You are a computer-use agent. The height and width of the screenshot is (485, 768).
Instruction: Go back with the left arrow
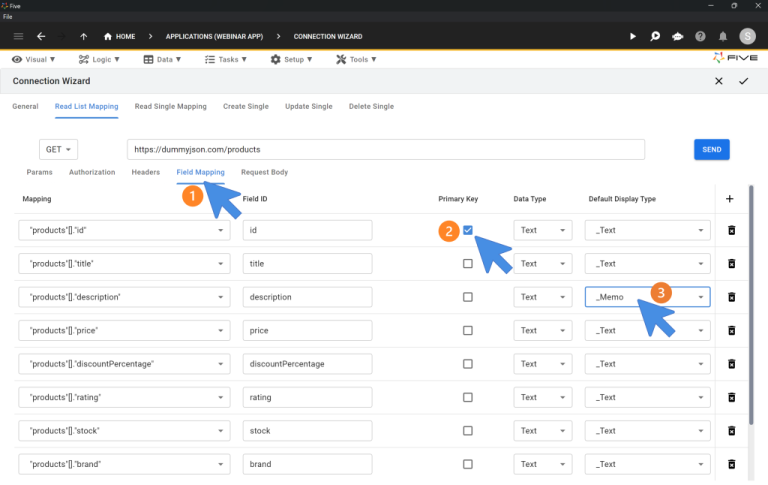click(41, 36)
